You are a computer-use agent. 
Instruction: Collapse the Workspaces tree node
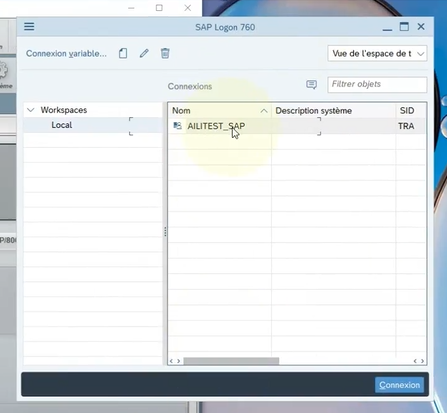pos(31,110)
